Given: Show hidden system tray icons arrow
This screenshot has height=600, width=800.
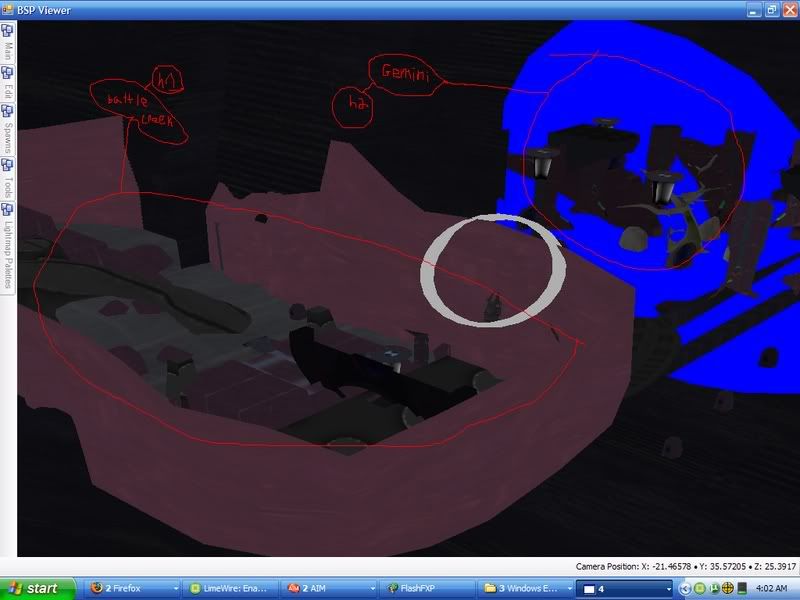Looking at the screenshot, I should tap(685, 589).
